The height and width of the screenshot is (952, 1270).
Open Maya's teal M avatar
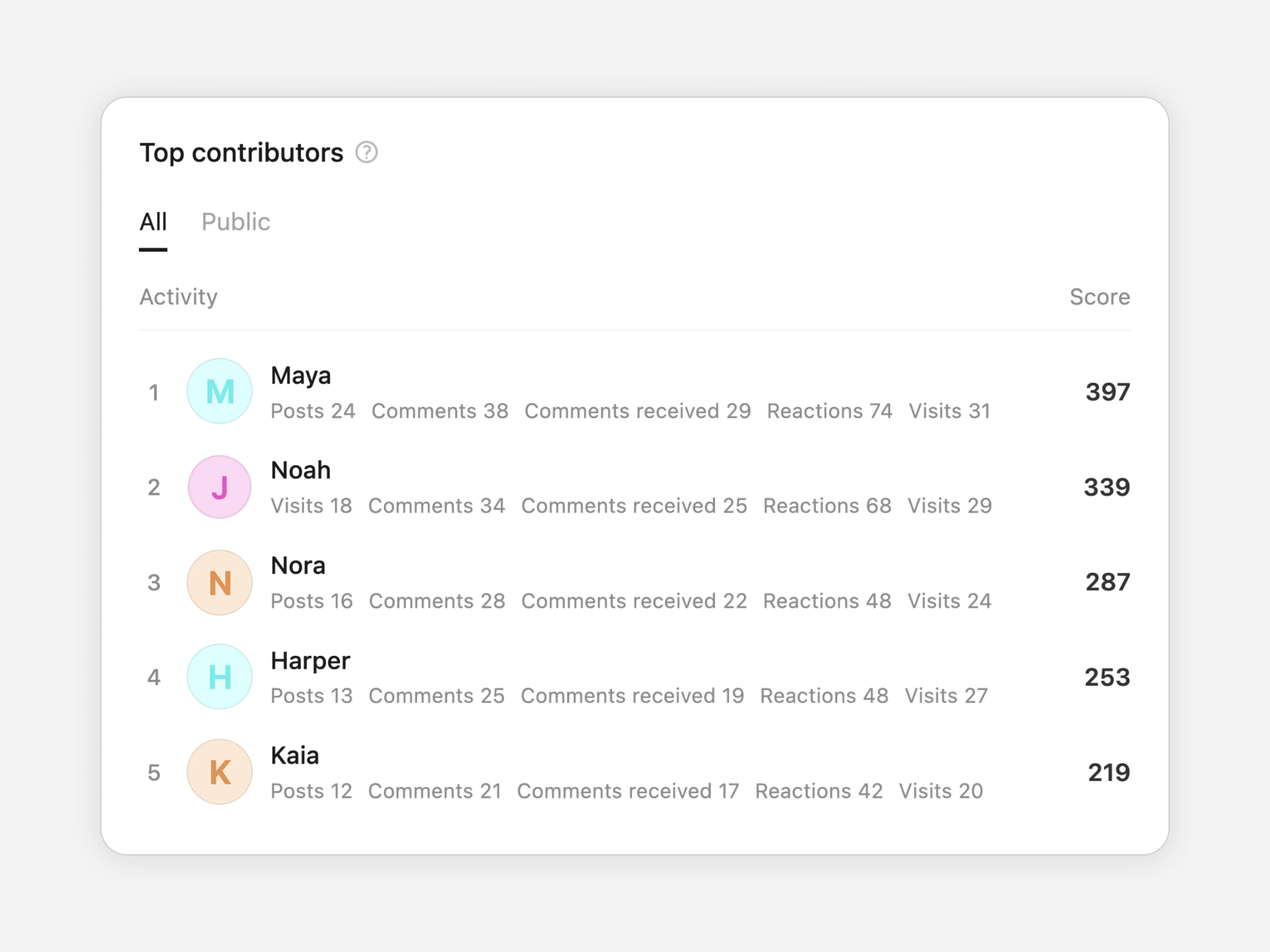(x=220, y=391)
